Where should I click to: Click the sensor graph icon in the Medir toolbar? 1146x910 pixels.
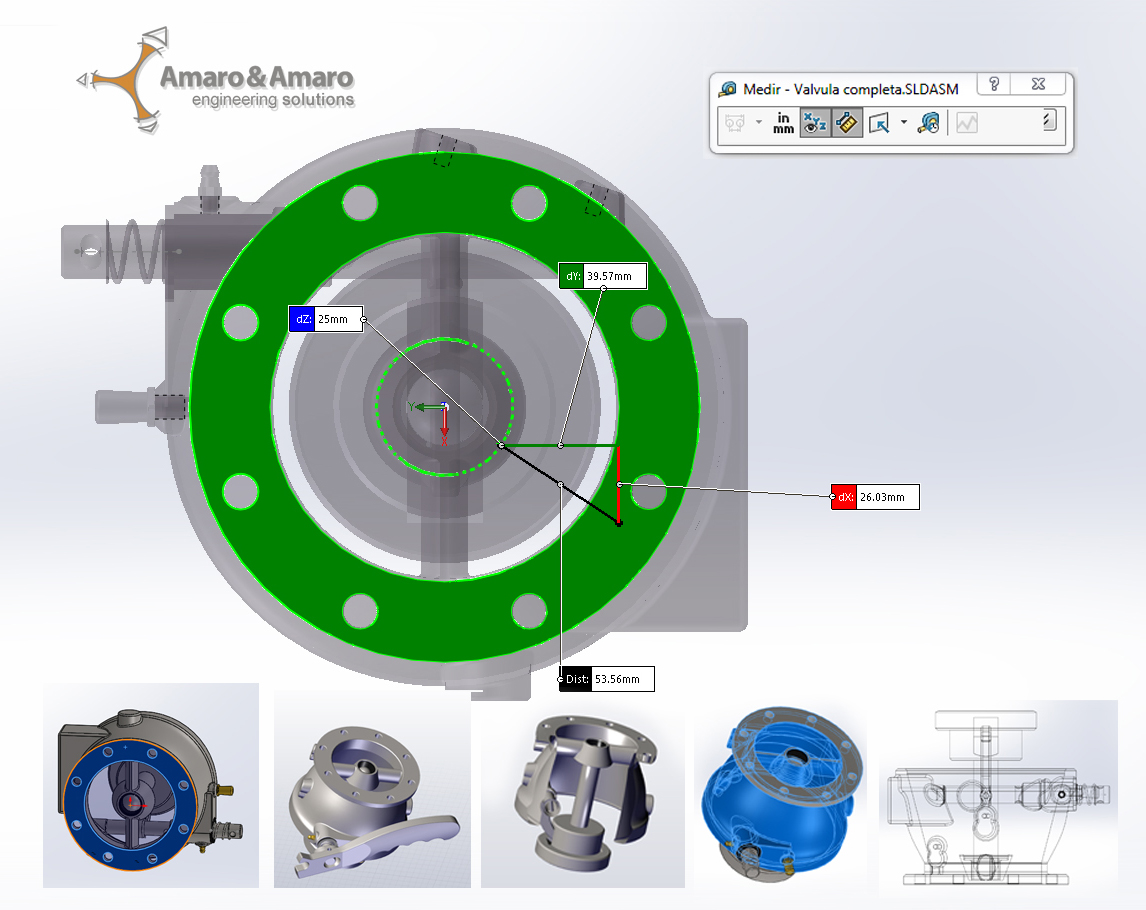(966, 123)
